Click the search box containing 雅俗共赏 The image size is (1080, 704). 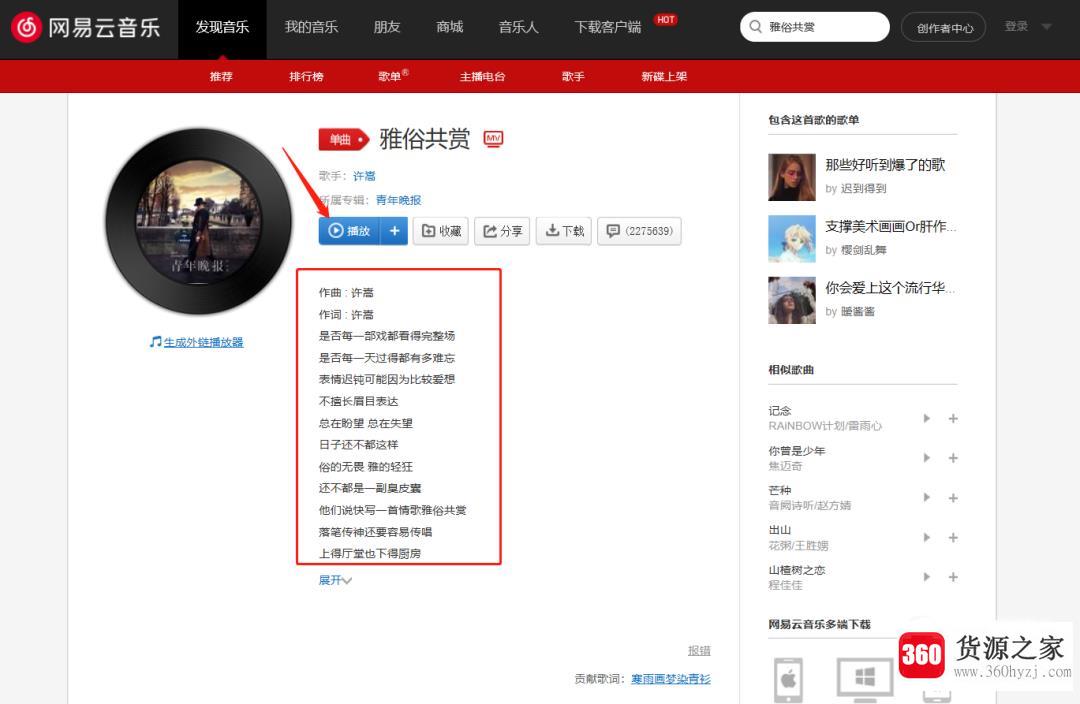815,27
